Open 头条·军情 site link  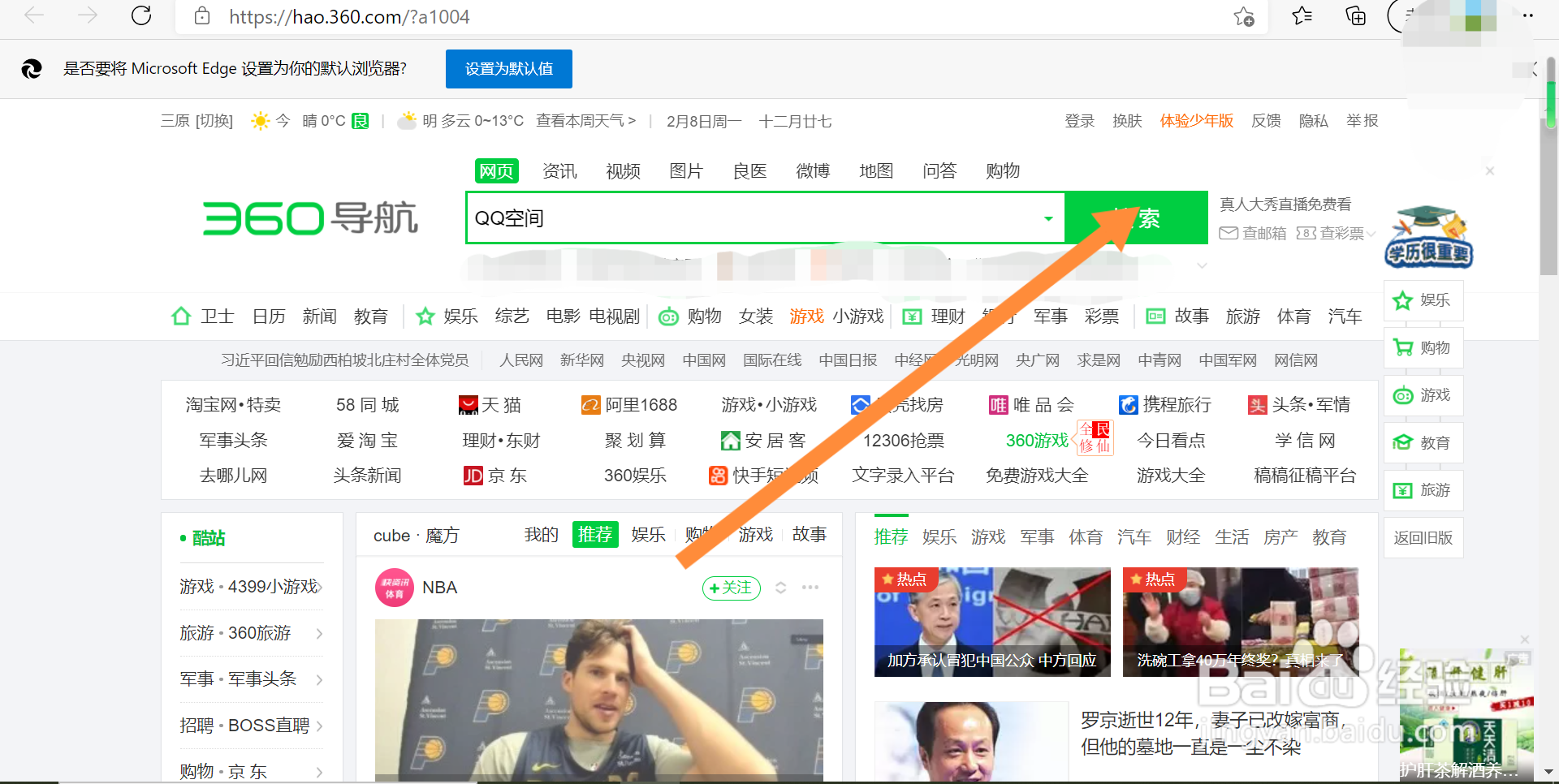pyautogui.click(x=1299, y=405)
